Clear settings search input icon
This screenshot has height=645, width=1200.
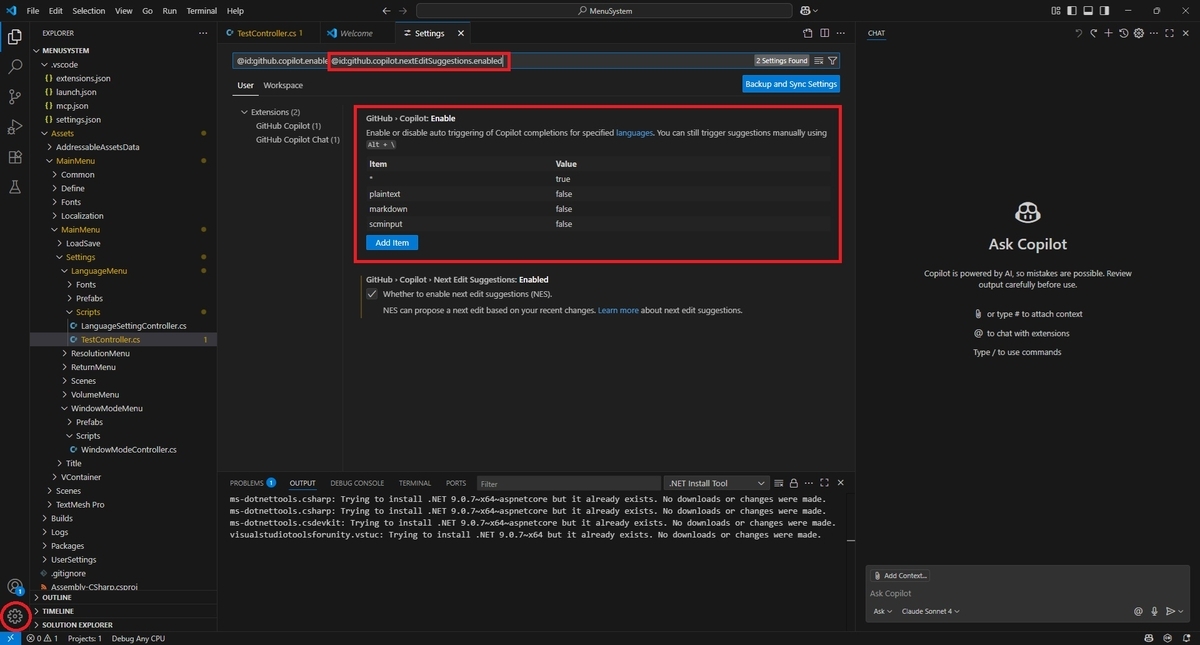(x=819, y=61)
